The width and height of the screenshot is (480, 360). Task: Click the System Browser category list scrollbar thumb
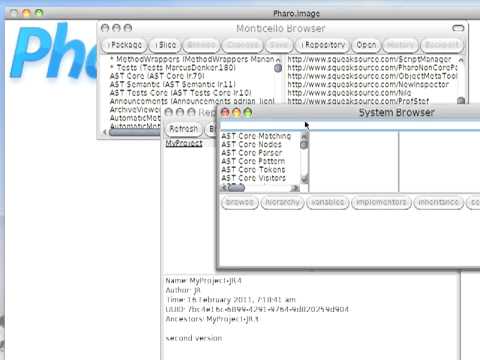[x=304, y=145]
